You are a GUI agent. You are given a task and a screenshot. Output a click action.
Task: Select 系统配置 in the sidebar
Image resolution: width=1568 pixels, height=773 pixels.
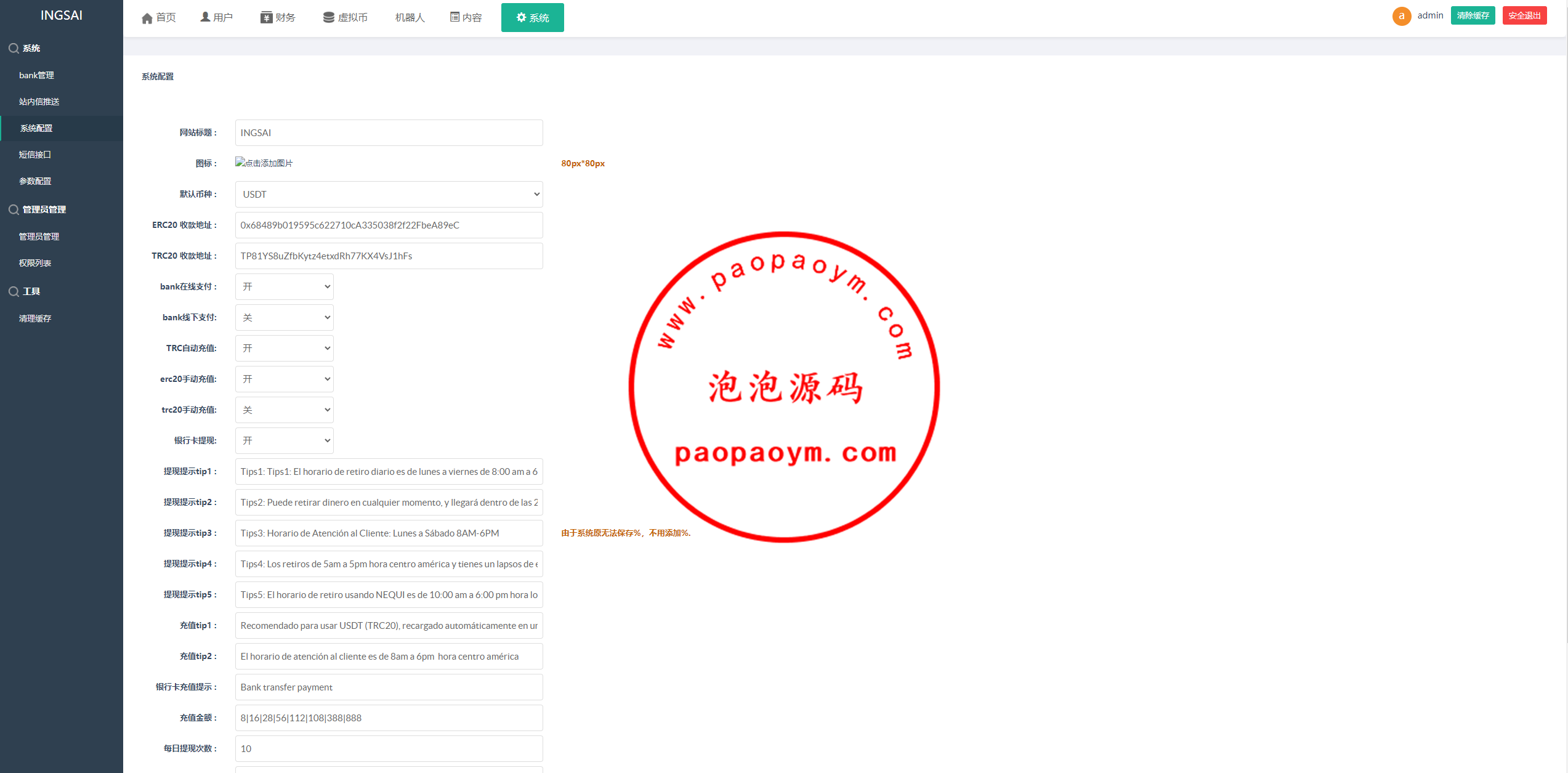point(62,128)
